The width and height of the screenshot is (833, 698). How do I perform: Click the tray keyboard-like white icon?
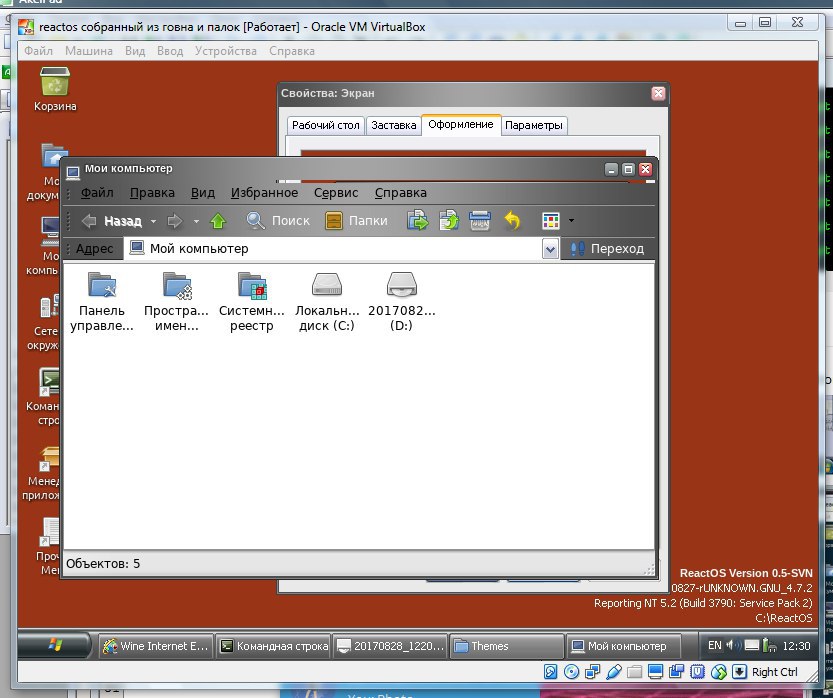click(x=752, y=645)
